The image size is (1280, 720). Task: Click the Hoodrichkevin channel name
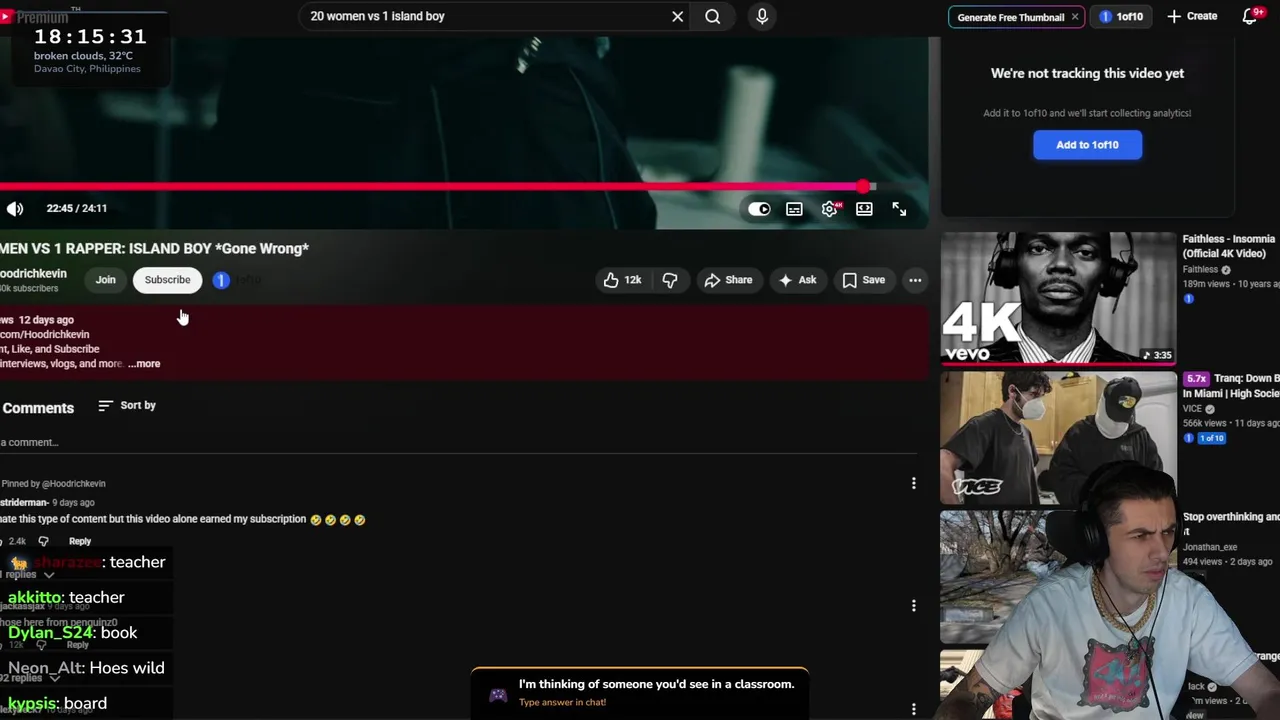[x=33, y=274]
